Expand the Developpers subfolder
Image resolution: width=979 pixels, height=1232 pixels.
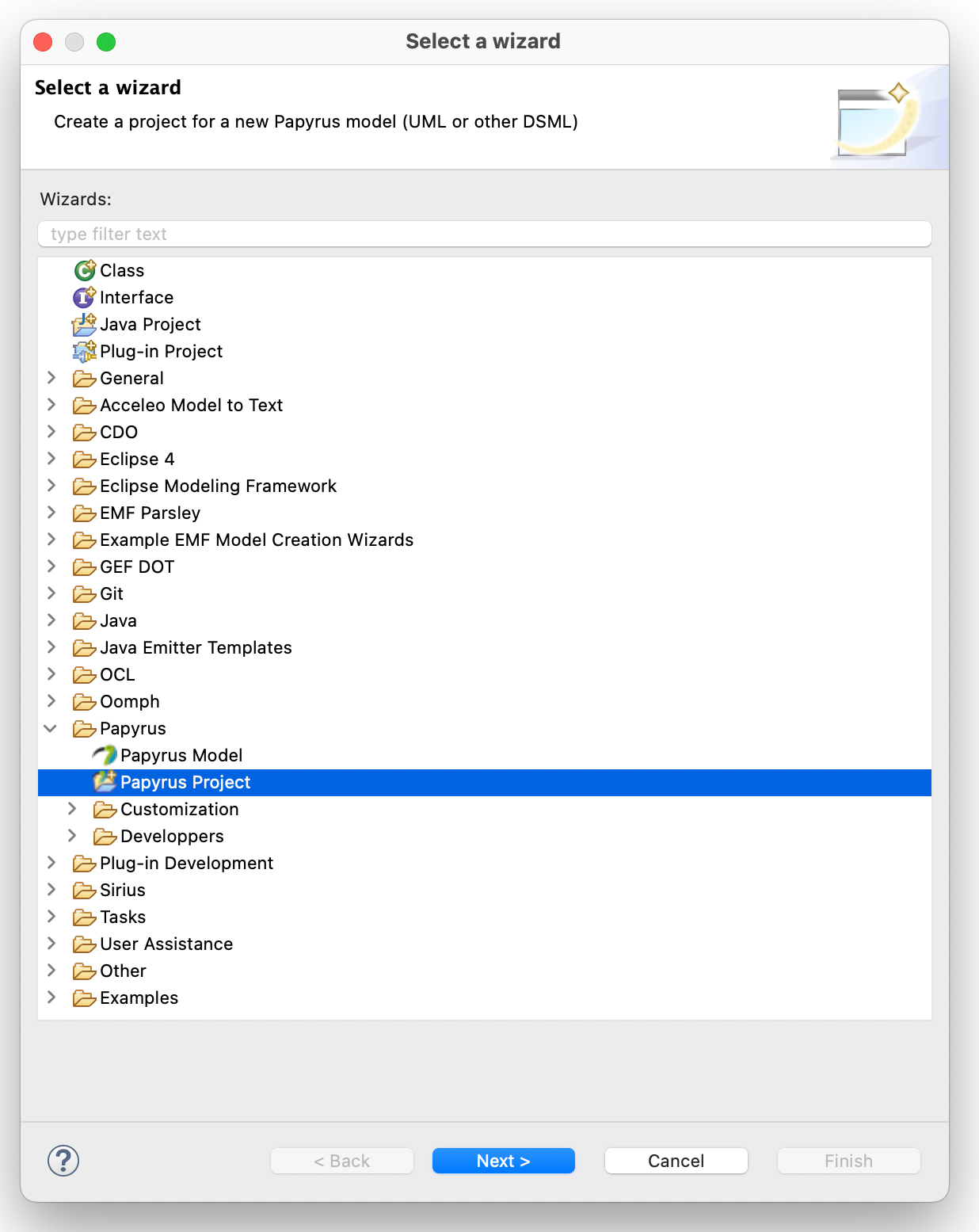[x=72, y=836]
